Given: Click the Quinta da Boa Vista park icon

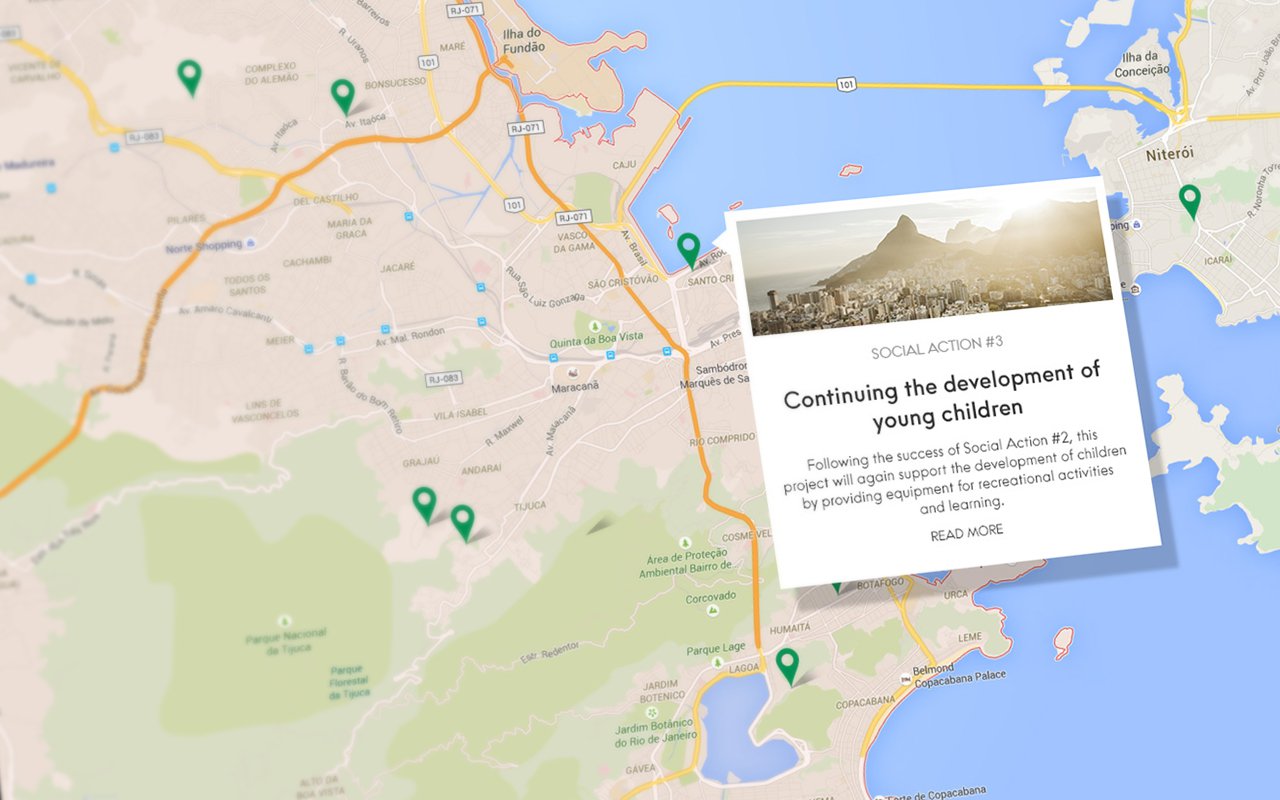Looking at the screenshot, I should [595, 327].
